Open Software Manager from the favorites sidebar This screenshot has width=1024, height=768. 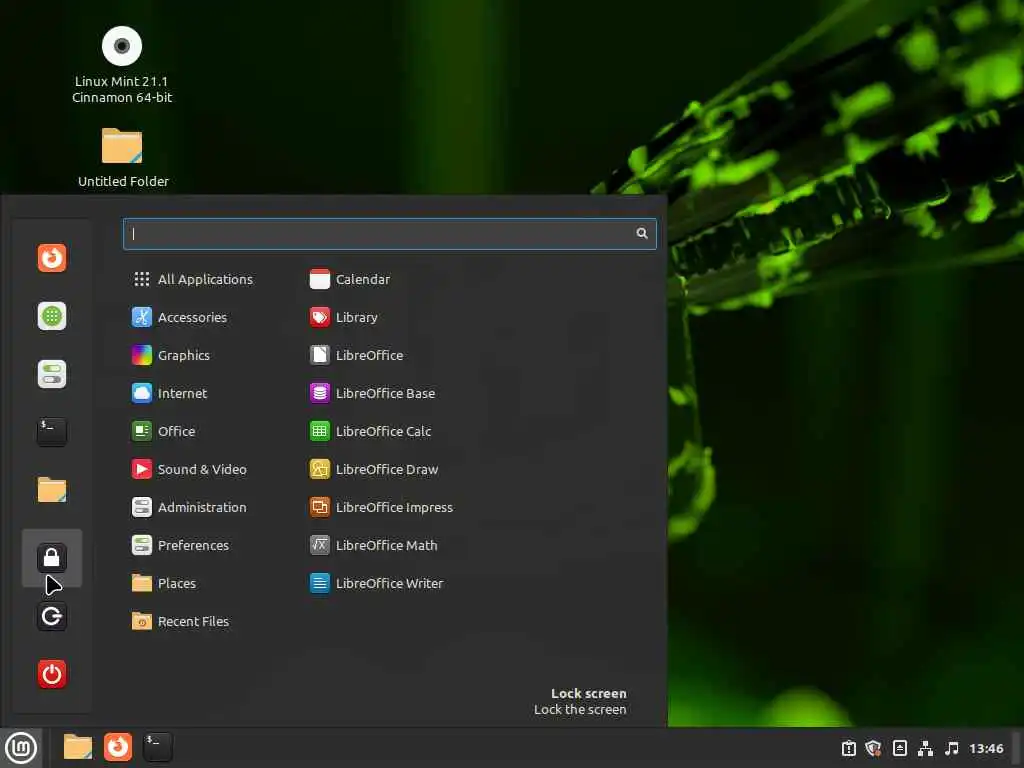tap(52, 316)
